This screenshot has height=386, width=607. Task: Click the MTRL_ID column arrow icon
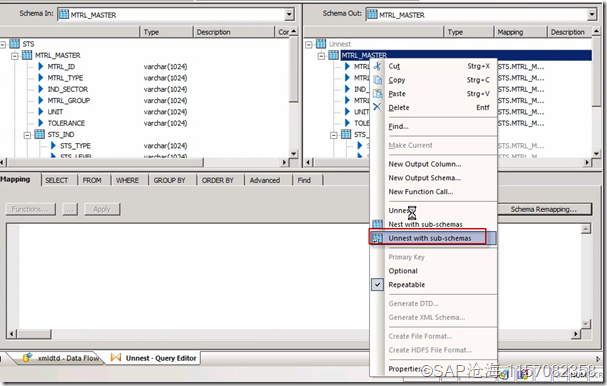[41, 67]
